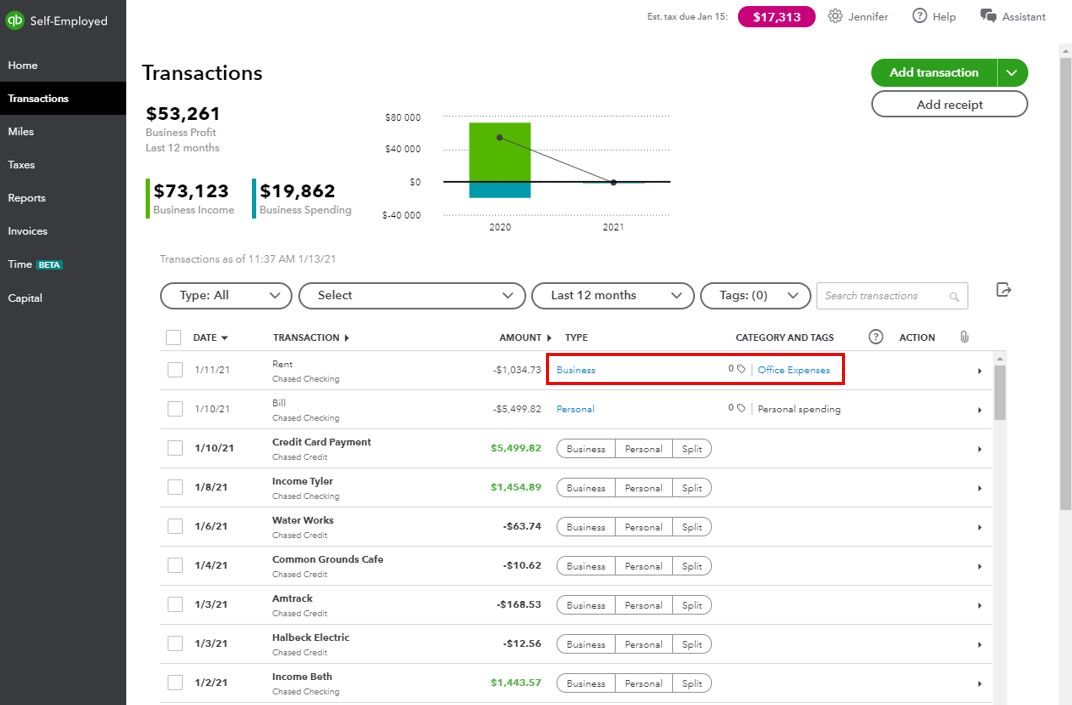The height and width of the screenshot is (705, 1072).
Task: Click the search magnifier icon
Action: point(954,296)
